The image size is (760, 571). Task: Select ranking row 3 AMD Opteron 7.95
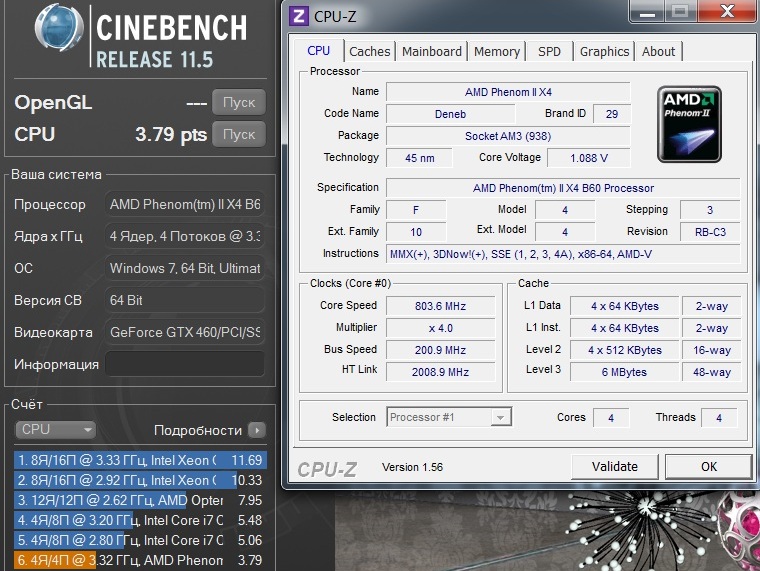[x=140, y=500]
